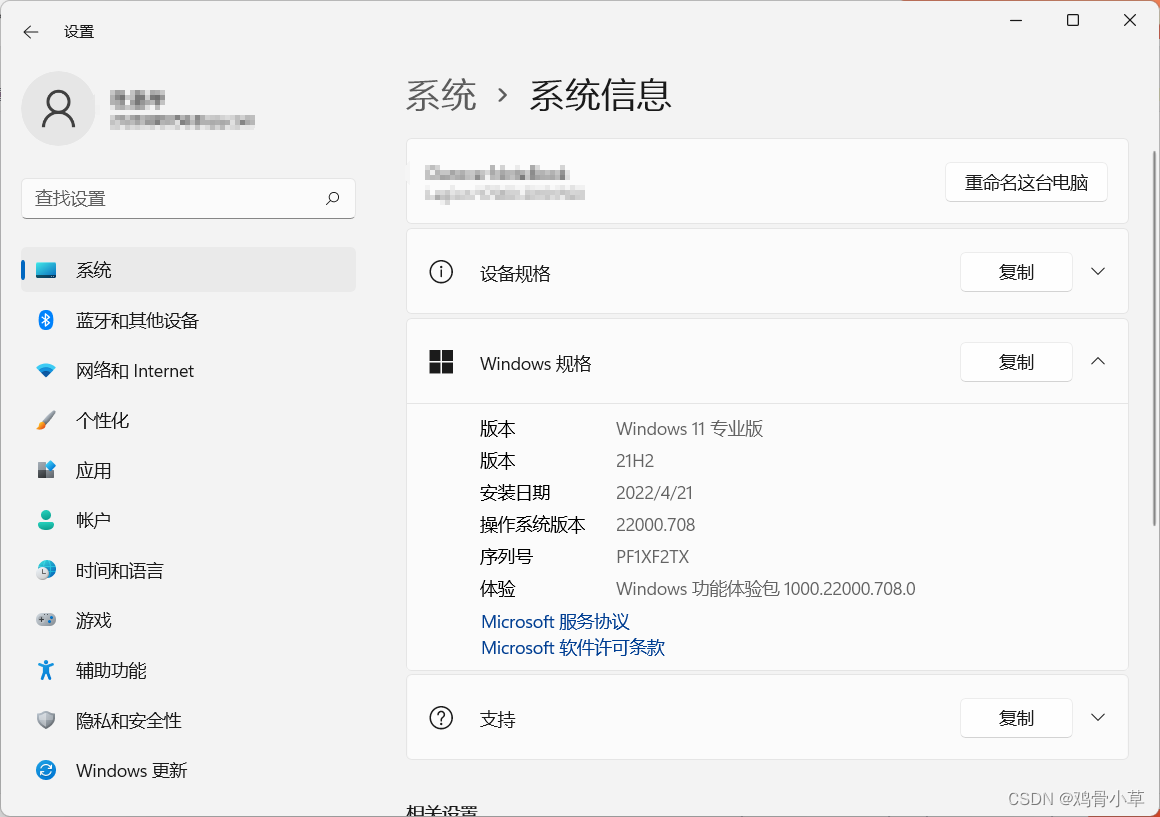Click the 设备规格 info circle icon

coord(441,272)
